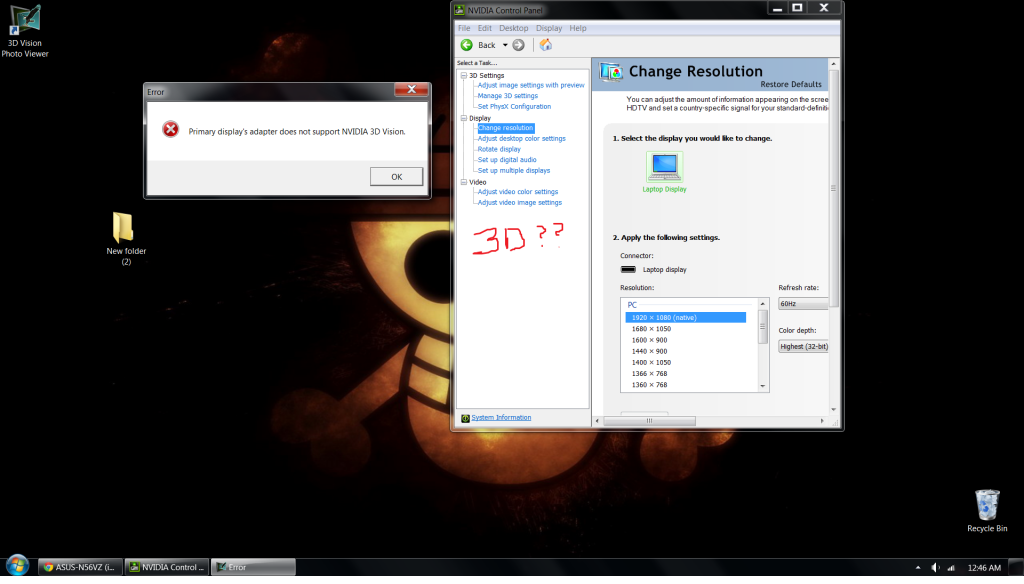Collapse the 3D Settings tree node

(463, 76)
